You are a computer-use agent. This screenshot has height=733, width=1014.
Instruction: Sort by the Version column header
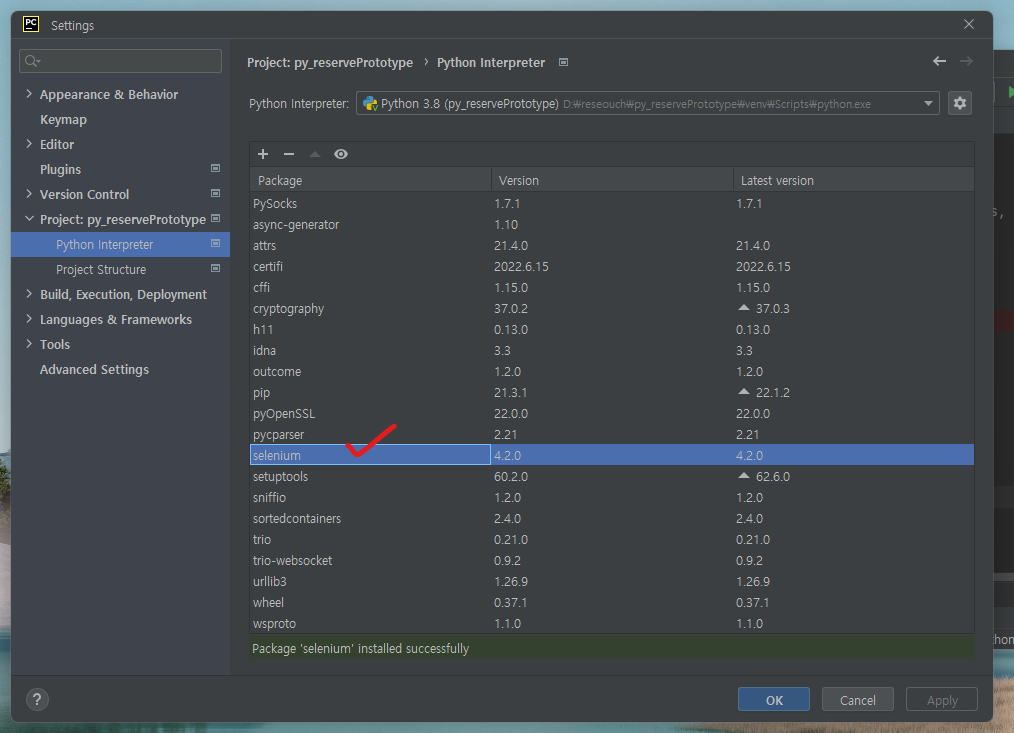pyautogui.click(x=612, y=180)
